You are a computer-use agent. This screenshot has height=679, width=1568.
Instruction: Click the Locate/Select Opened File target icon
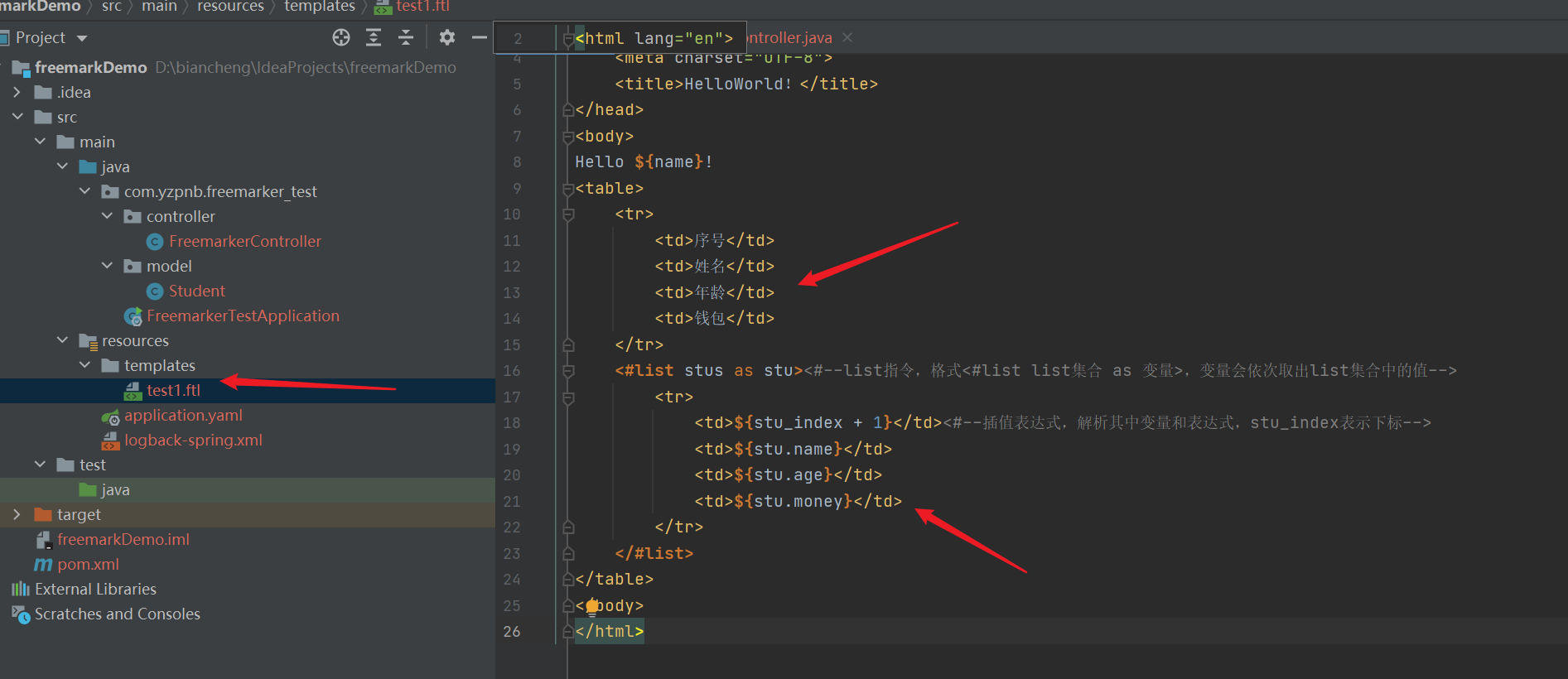click(x=341, y=37)
